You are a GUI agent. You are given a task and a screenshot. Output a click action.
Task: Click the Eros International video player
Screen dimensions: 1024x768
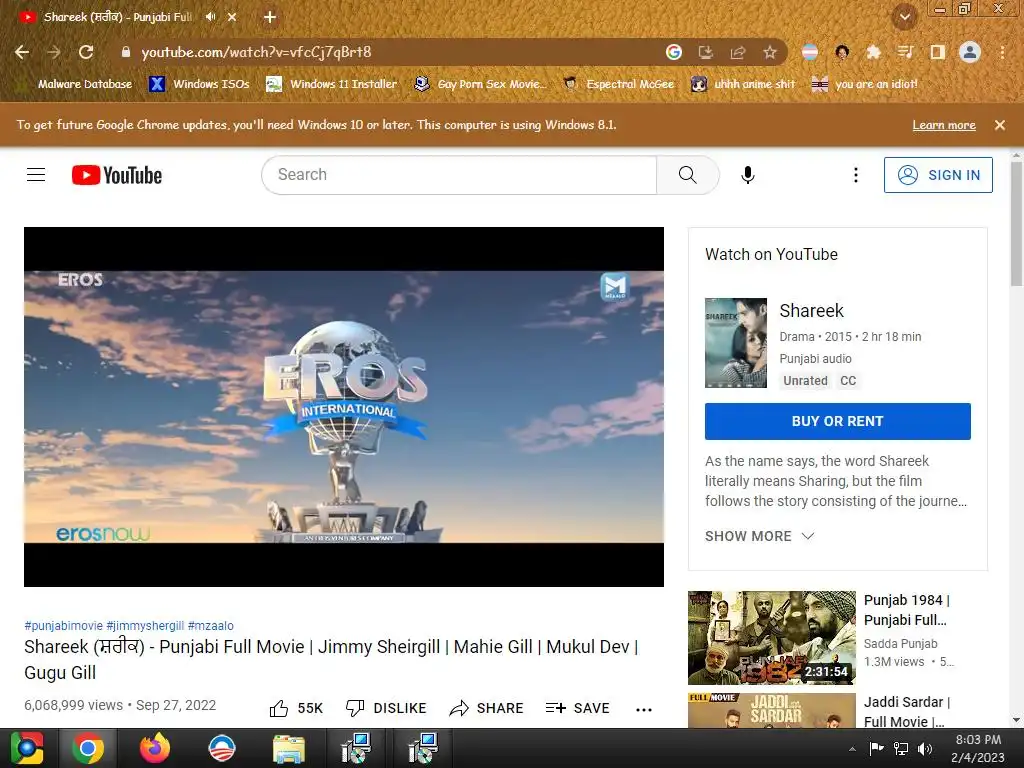pos(344,407)
